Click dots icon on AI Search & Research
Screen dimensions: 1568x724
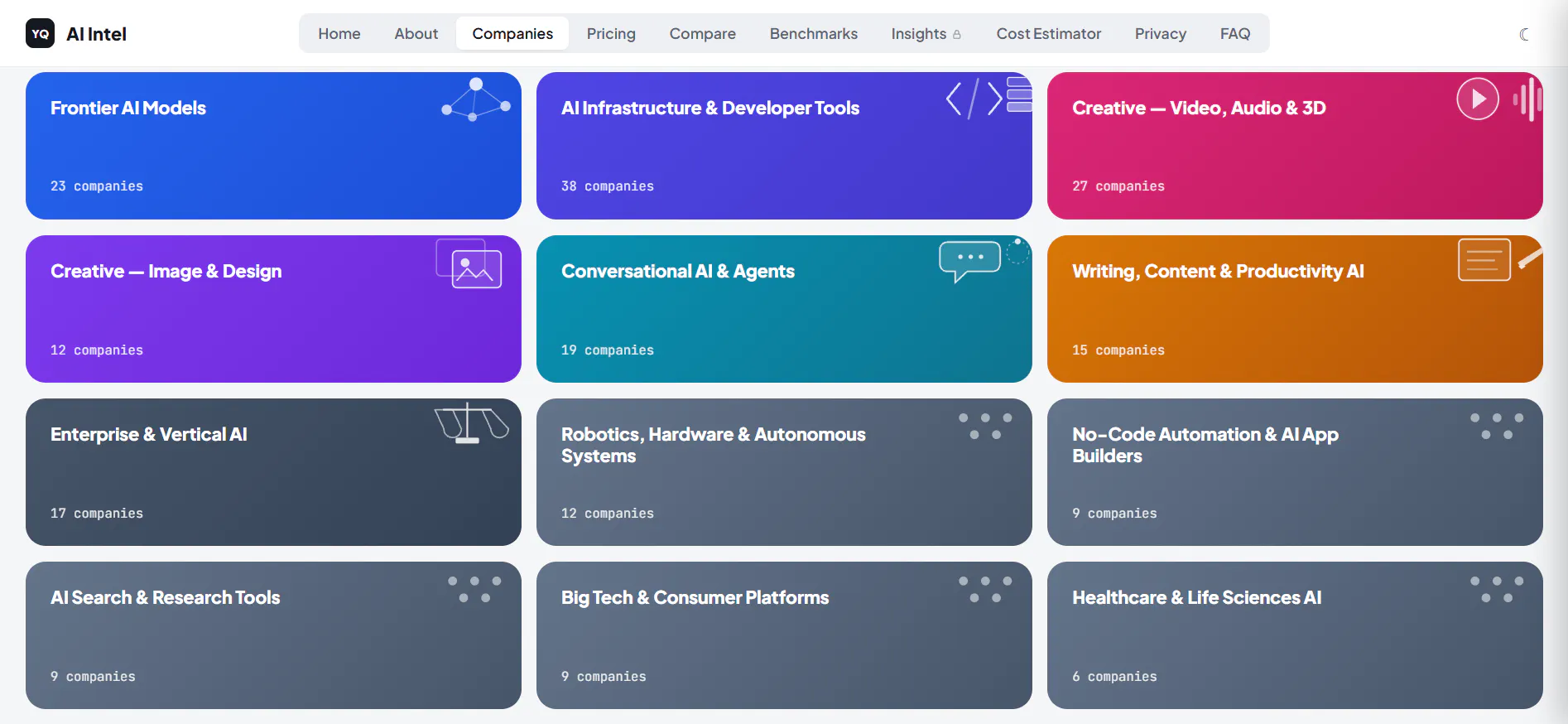[474, 589]
